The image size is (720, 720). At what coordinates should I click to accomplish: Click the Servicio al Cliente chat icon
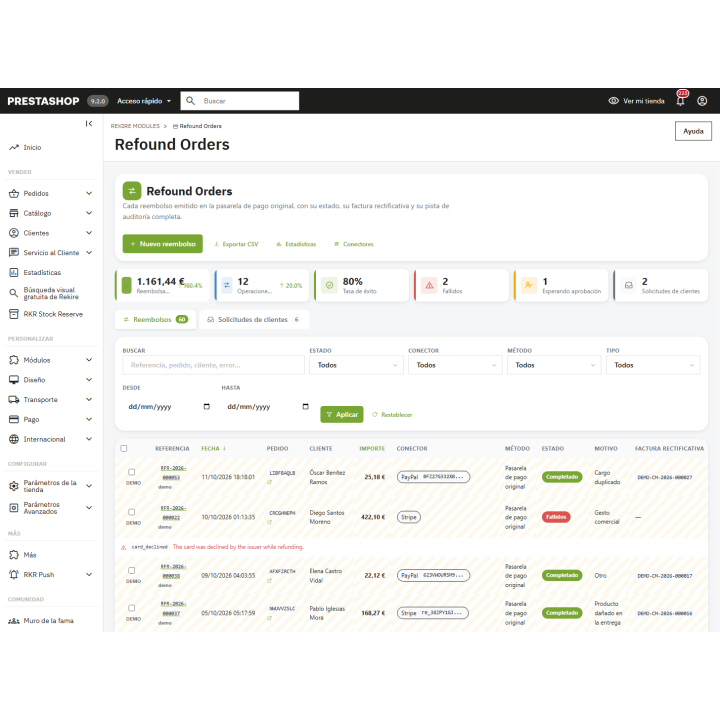[14, 253]
